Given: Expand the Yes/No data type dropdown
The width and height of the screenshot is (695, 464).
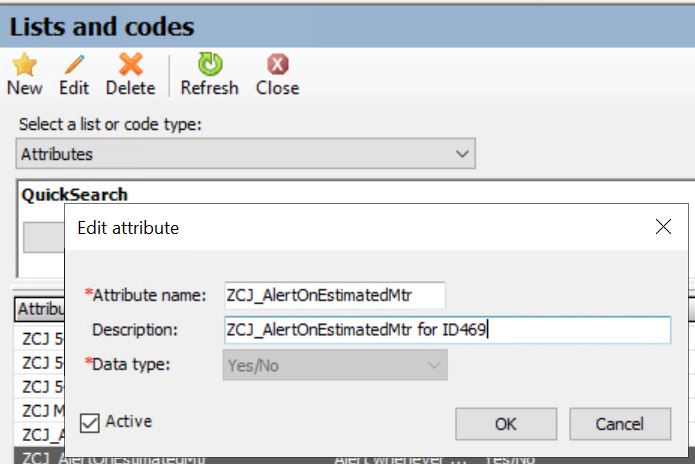Looking at the screenshot, I should 335,365.
